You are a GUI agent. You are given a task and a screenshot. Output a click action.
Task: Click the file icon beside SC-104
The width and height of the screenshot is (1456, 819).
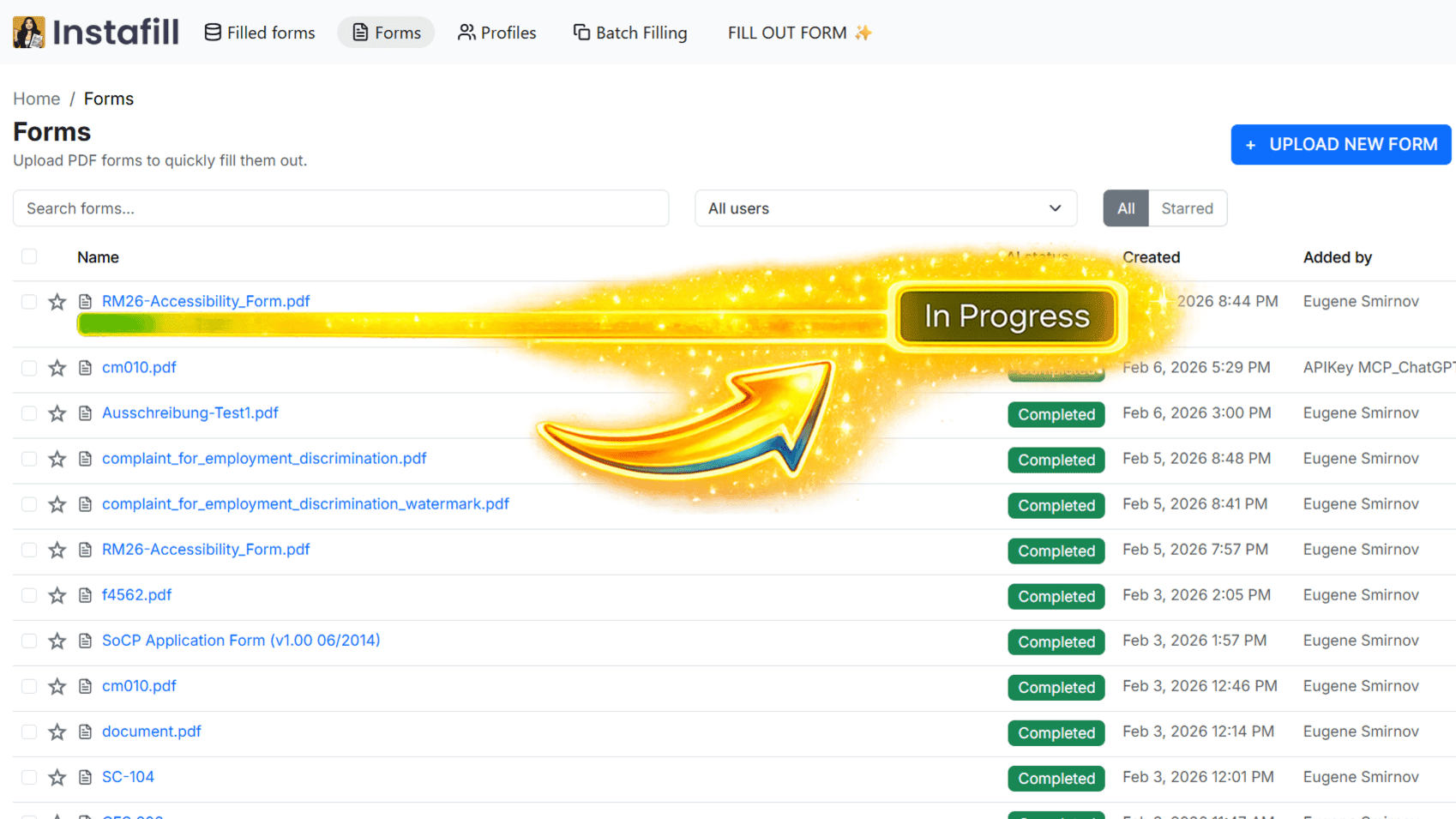coord(85,777)
